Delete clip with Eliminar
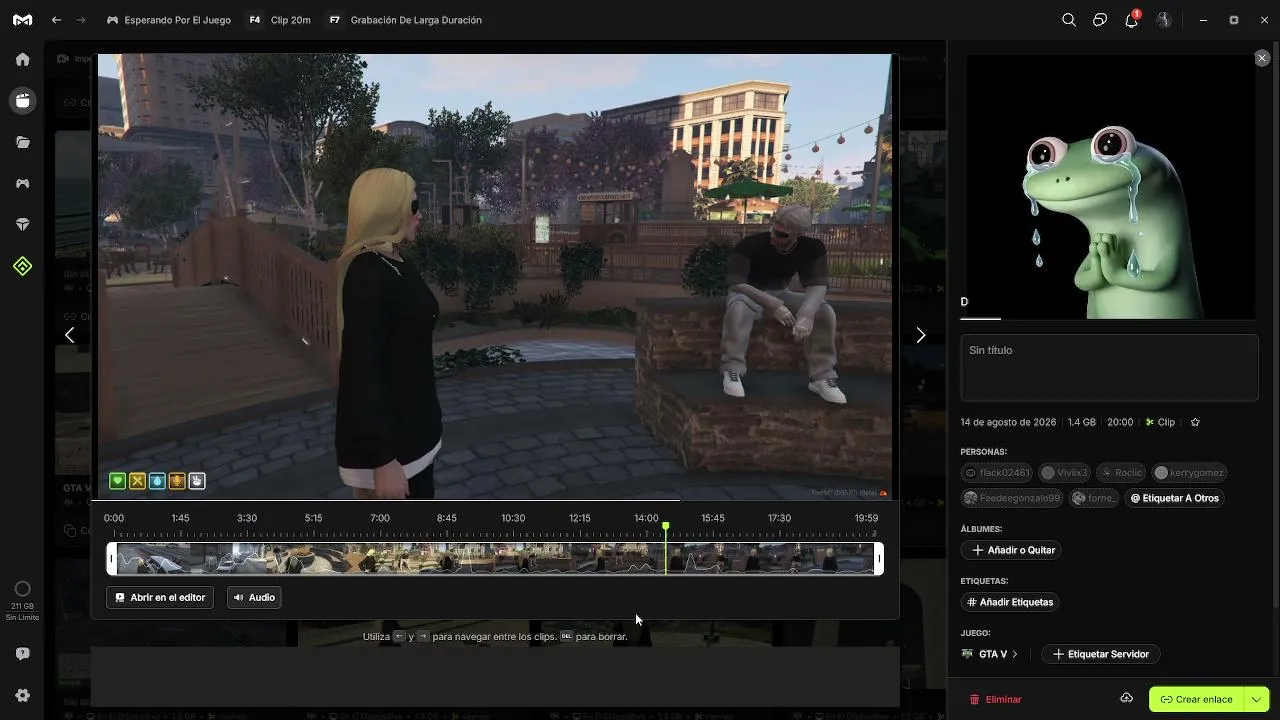1280x720 pixels. pyautogui.click(x=996, y=699)
